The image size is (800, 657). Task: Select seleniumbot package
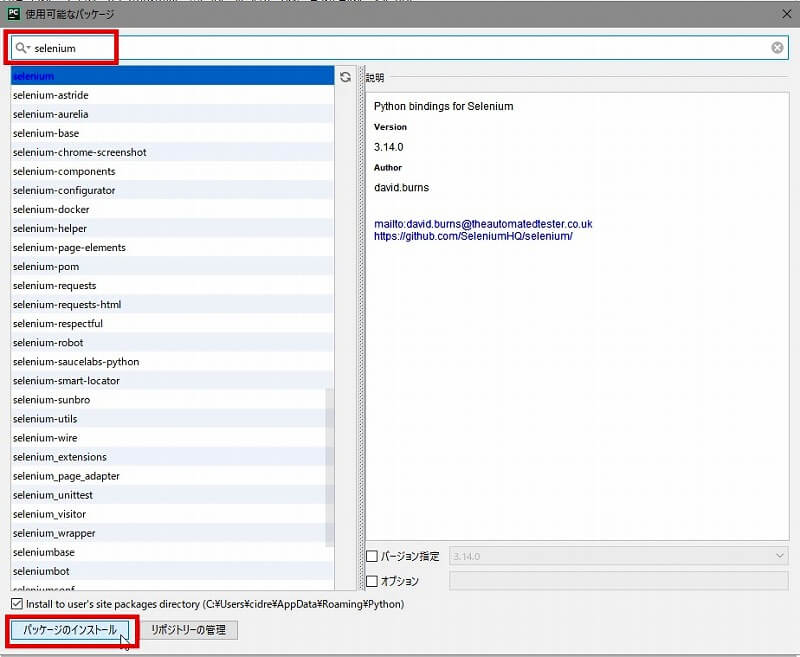click(x=172, y=571)
